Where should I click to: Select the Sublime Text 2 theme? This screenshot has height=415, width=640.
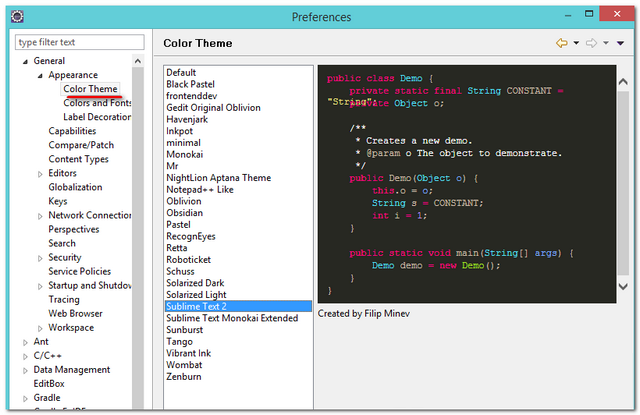pyautogui.click(x=238, y=306)
